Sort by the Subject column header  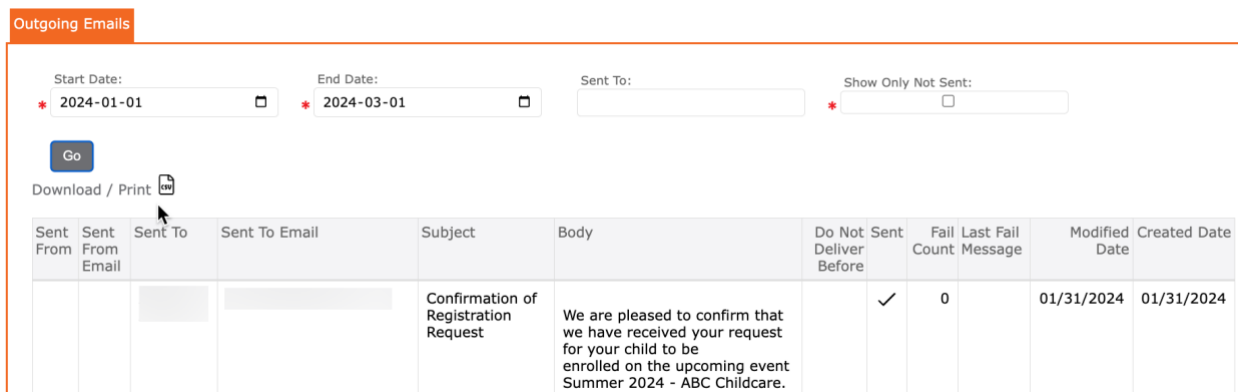point(448,232)
